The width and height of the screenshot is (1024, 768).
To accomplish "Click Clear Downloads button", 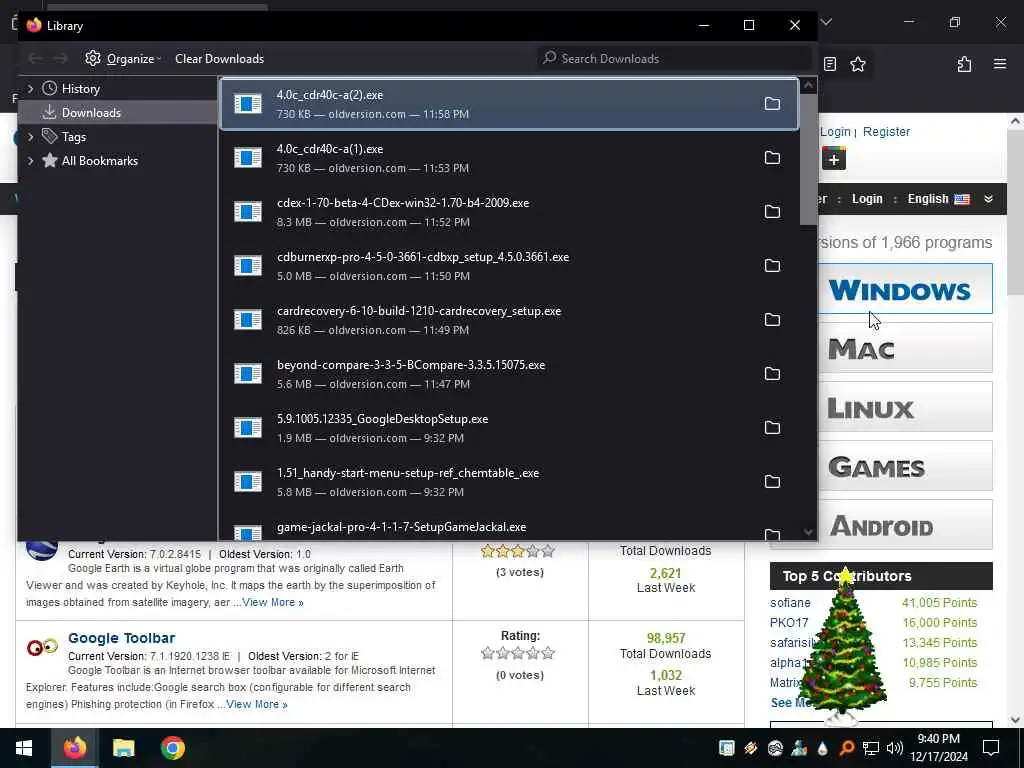I will point(219,59).
